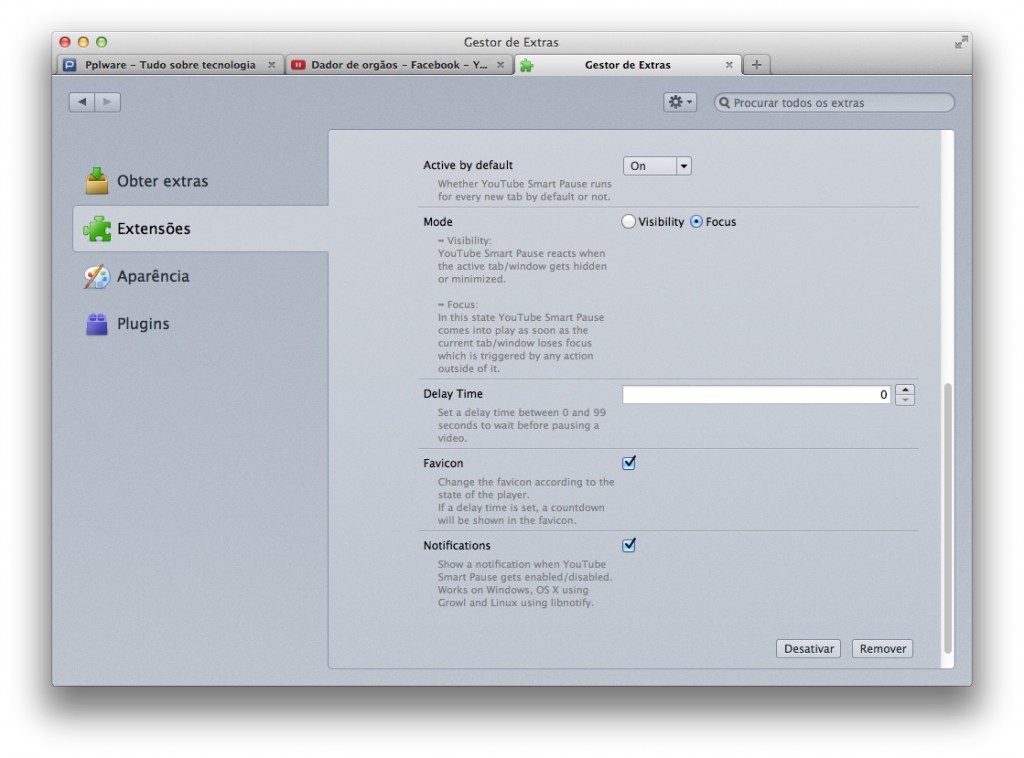Open the gear tools menu

coord(680,102)
